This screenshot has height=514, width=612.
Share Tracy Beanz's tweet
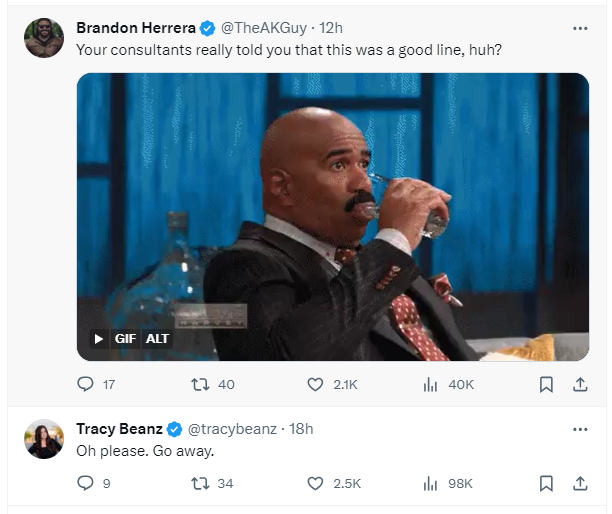point(579,484)
